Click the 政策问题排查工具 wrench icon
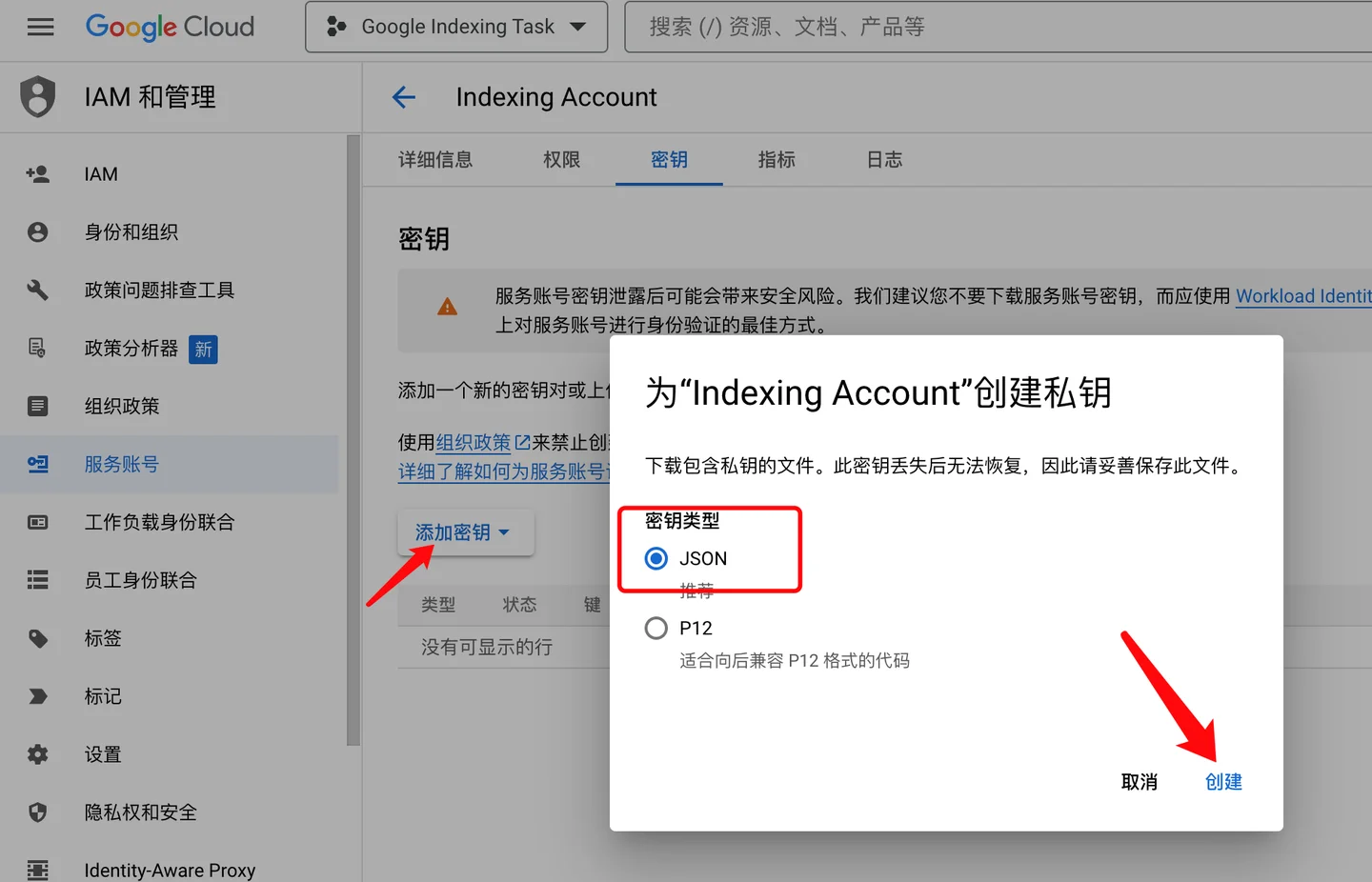The image size is (1372, 882). tap(38, 291)
